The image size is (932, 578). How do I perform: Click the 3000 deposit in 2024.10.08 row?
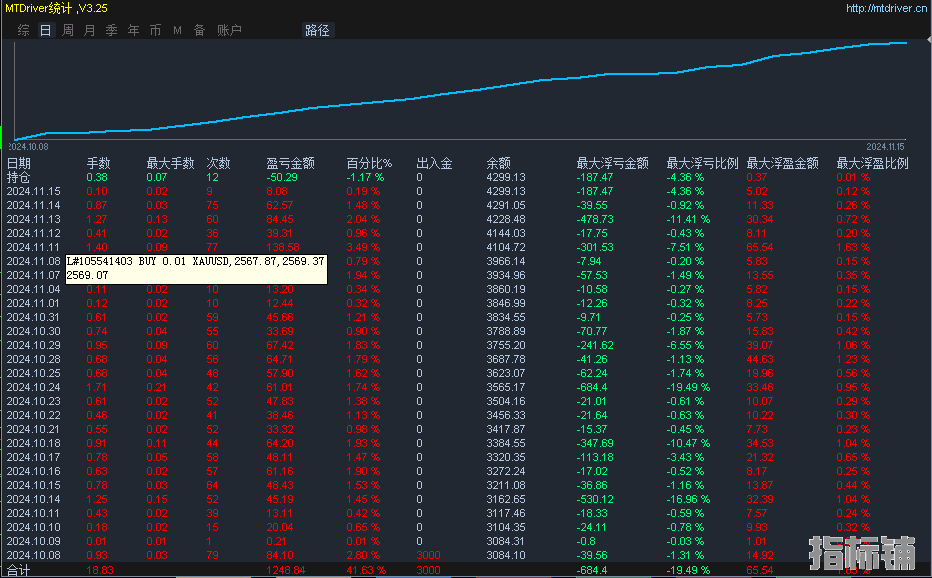coord(429,555)
